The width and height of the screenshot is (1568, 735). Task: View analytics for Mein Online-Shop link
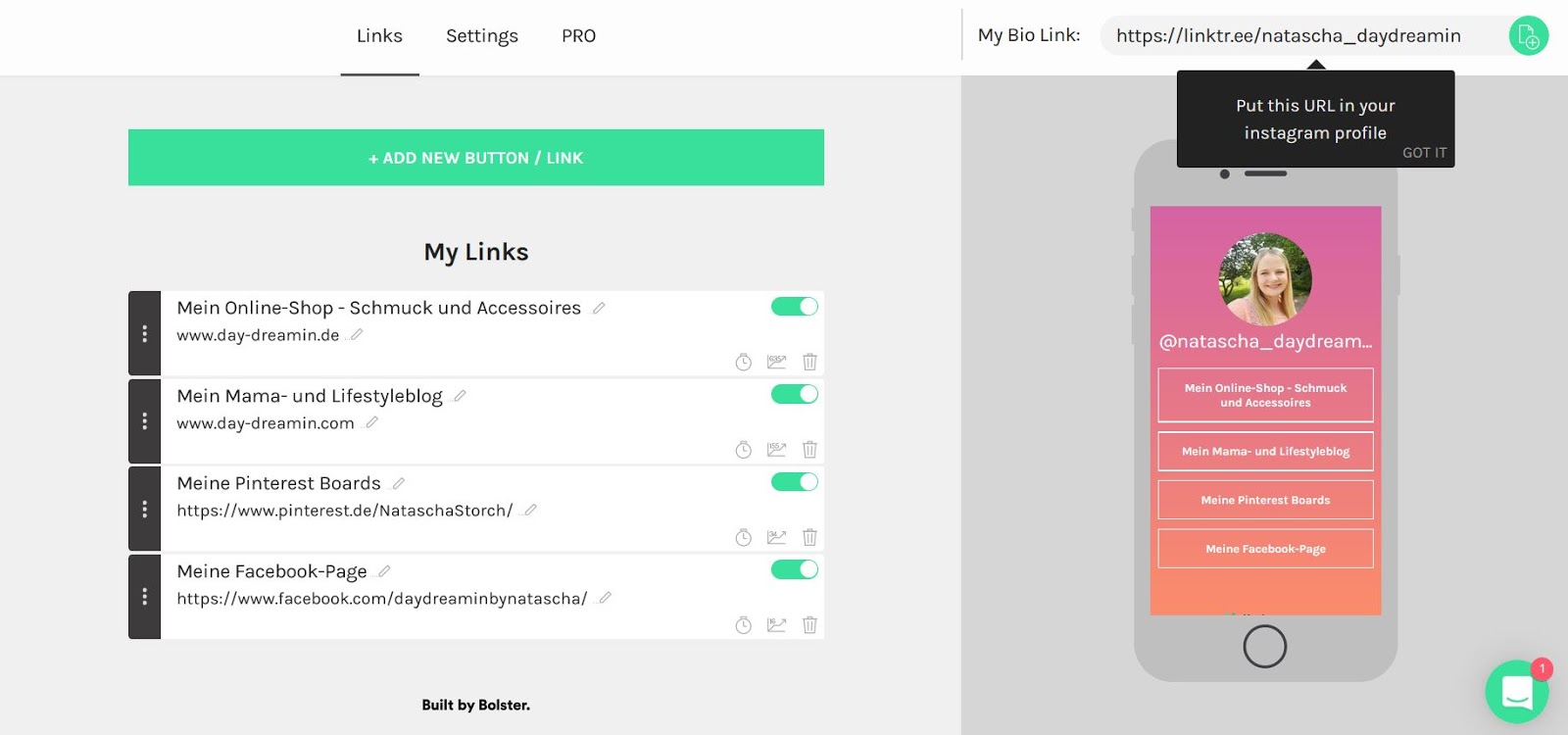pos(776,362)
